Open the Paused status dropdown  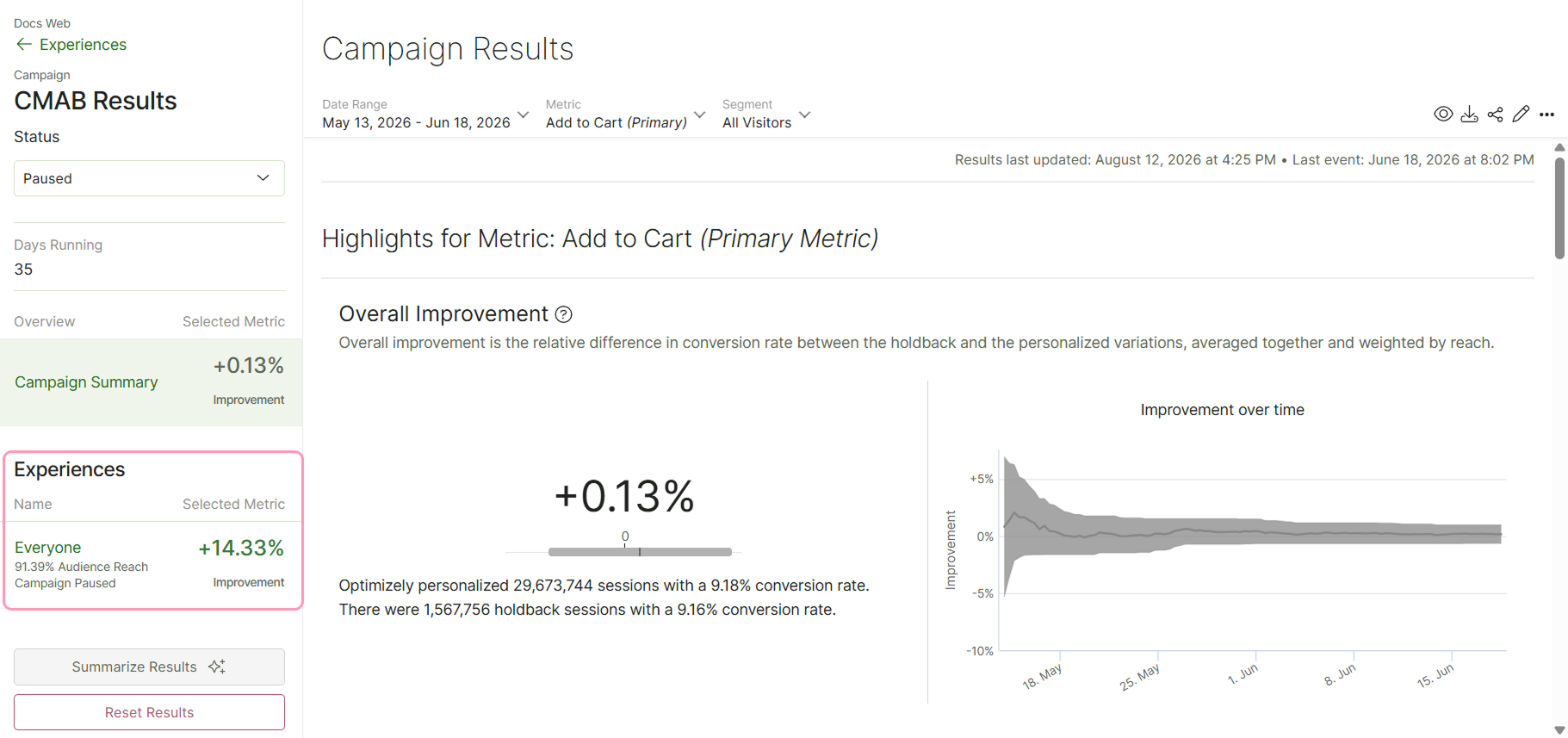pyautogui.click(x=149, y=178)
